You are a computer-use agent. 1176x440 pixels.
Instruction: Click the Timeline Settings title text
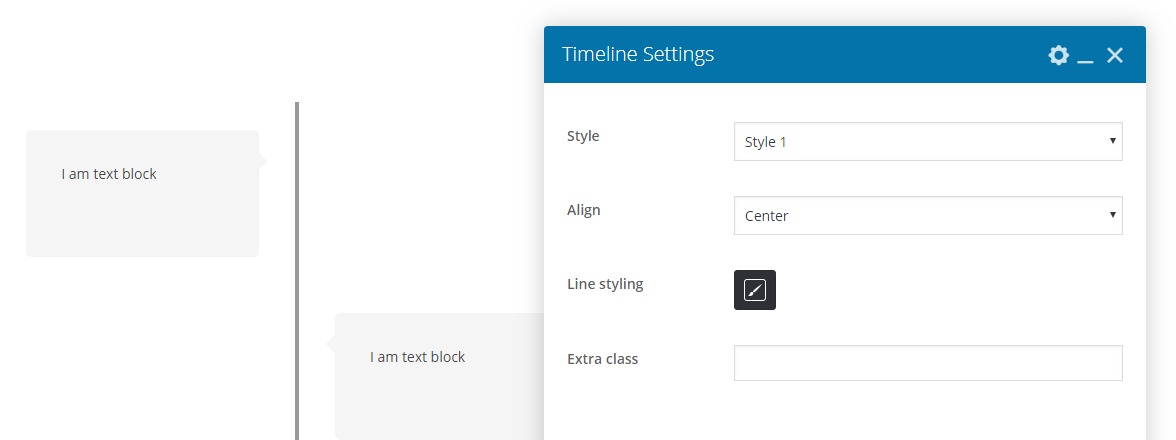pyautogui.click(x=638, y=55)
